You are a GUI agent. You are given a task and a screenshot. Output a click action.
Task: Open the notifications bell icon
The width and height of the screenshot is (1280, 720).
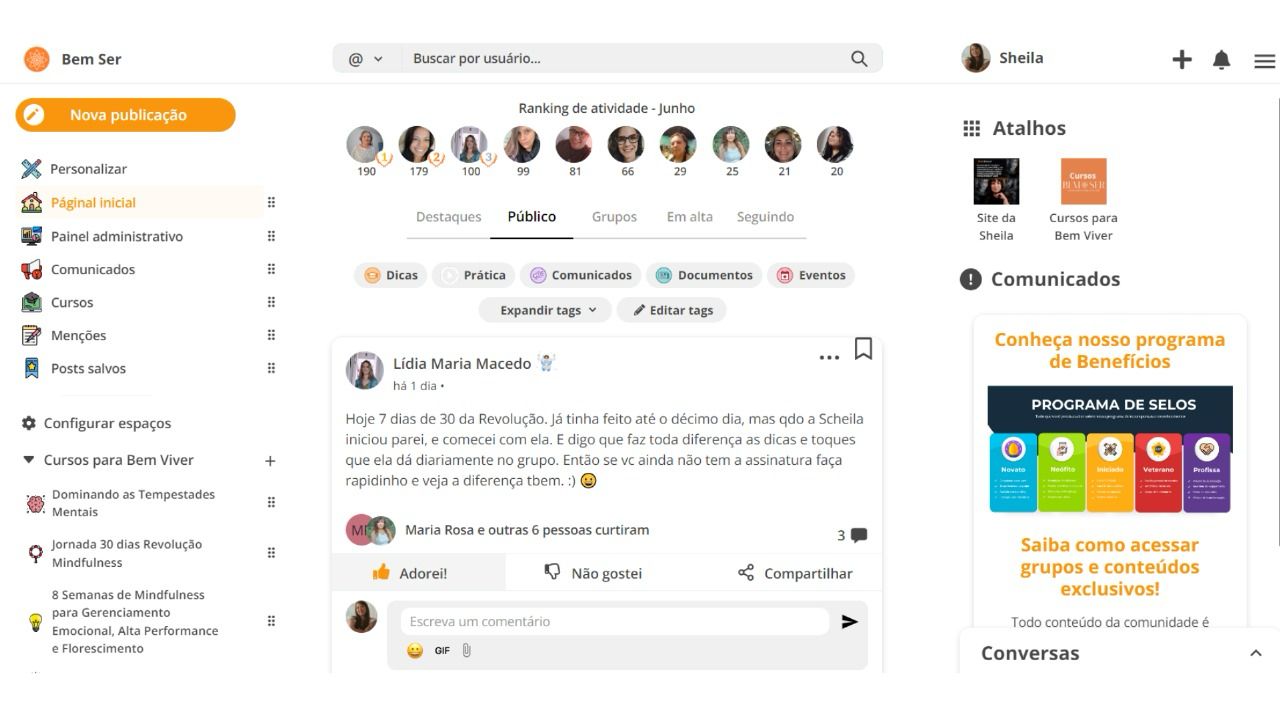[x=1221, y=60]
